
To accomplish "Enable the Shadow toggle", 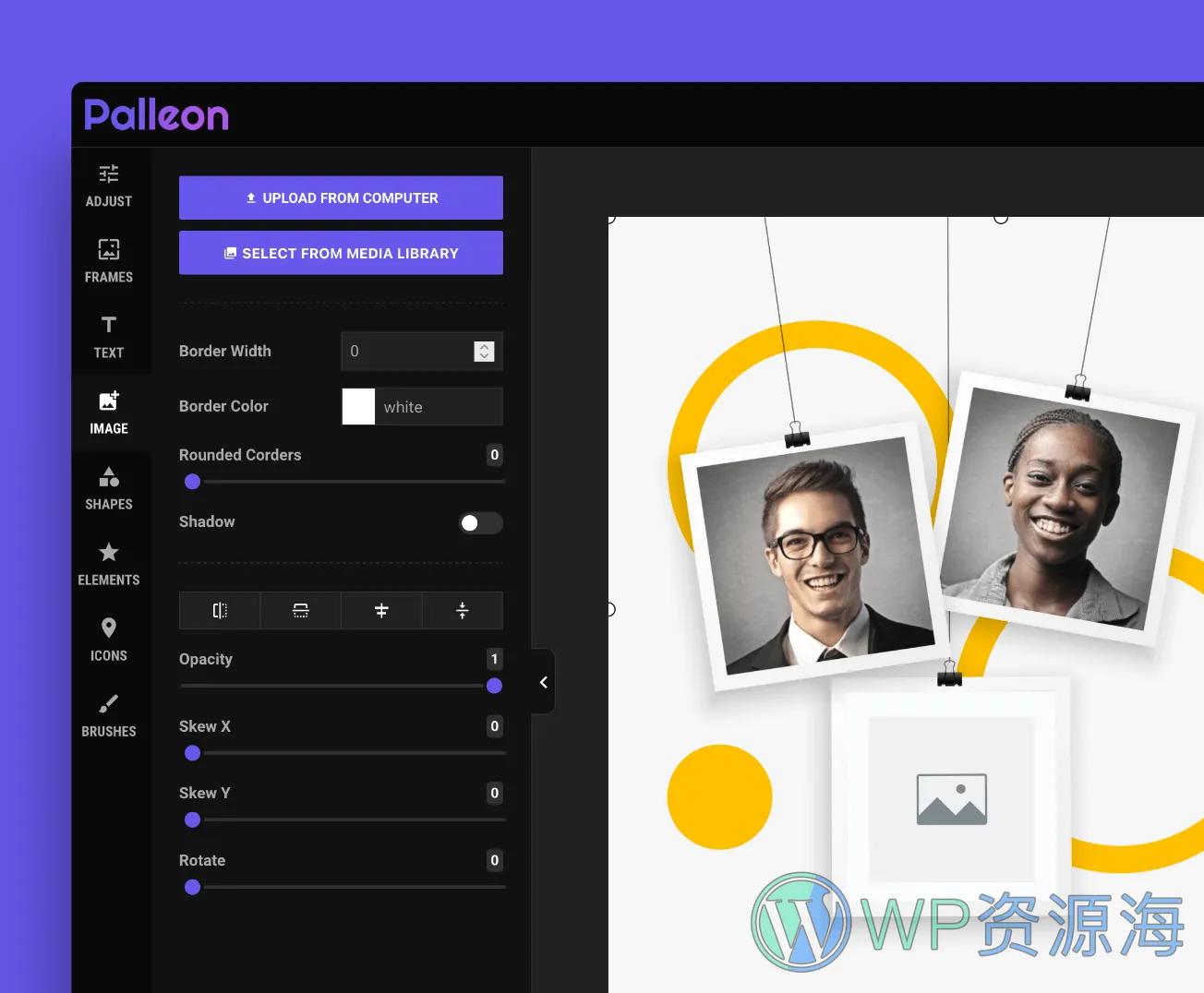I will (480, 522).
